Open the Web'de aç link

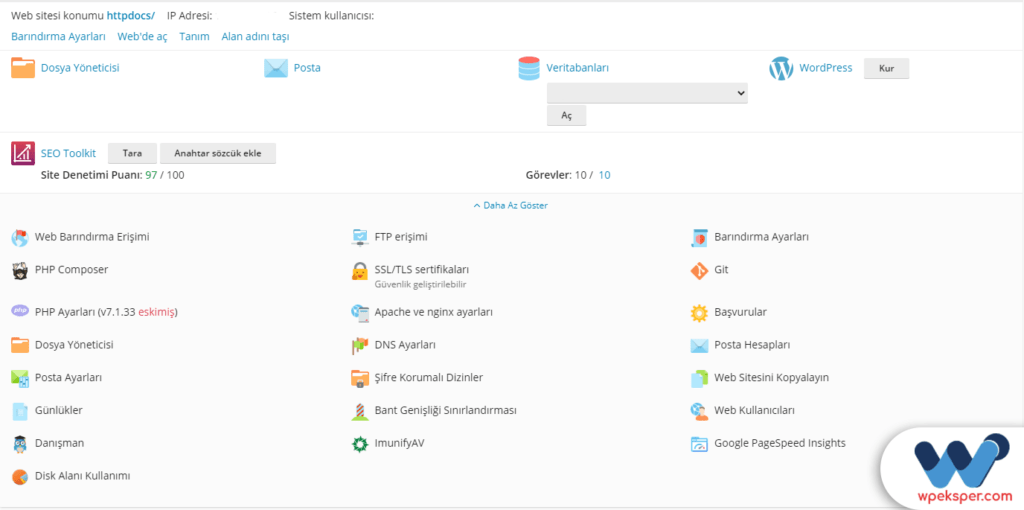142,36
